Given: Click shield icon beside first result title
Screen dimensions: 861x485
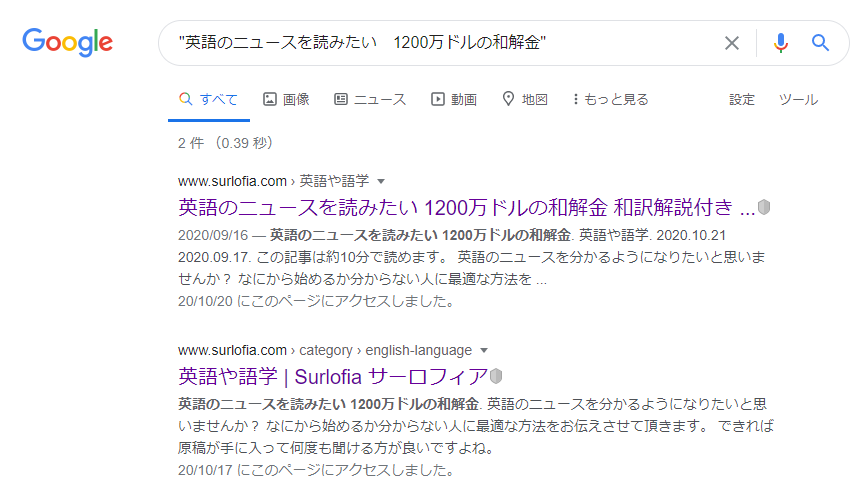Looking at the screenshot, I should tap(765, 208).
